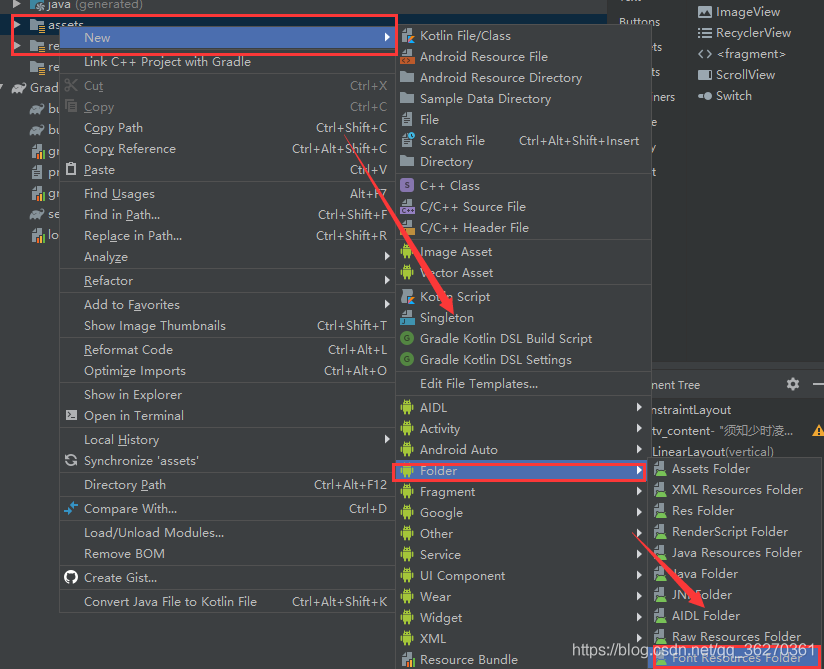Choose Remove BOM entry

tap(228, 553)
